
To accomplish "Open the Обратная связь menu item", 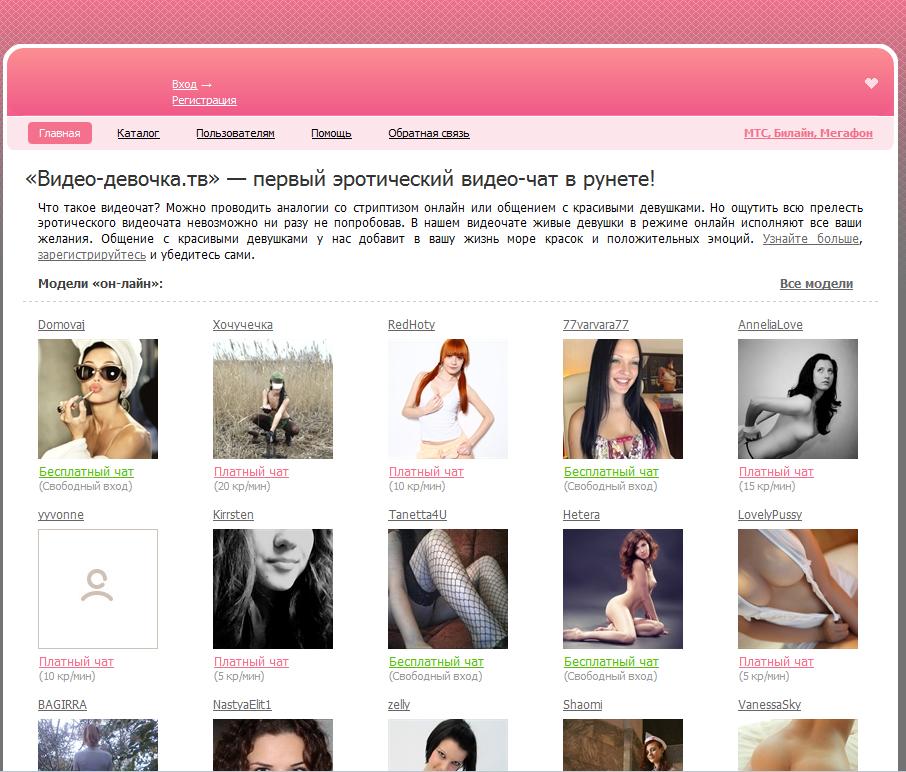I will tap(429, 133).
